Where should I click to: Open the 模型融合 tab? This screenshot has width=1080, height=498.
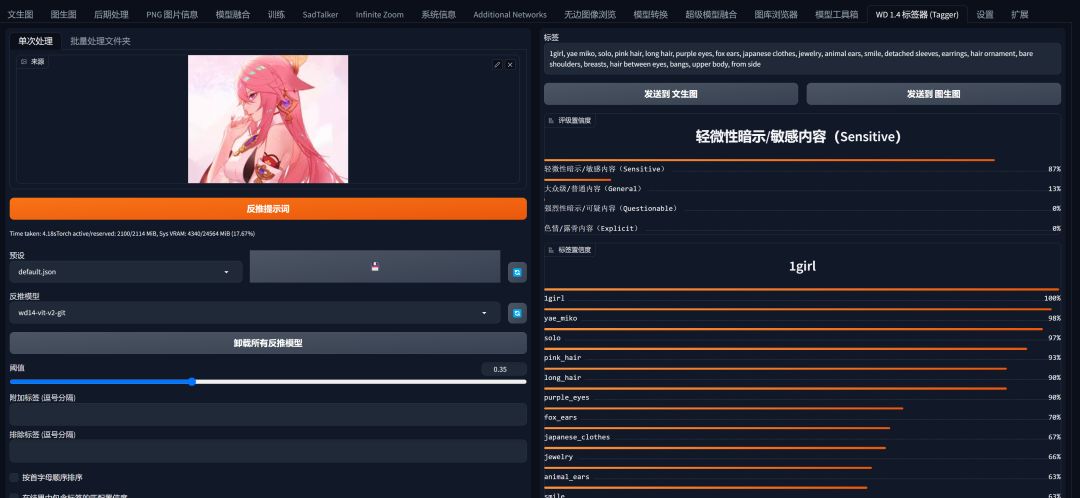tap(233, 14)
